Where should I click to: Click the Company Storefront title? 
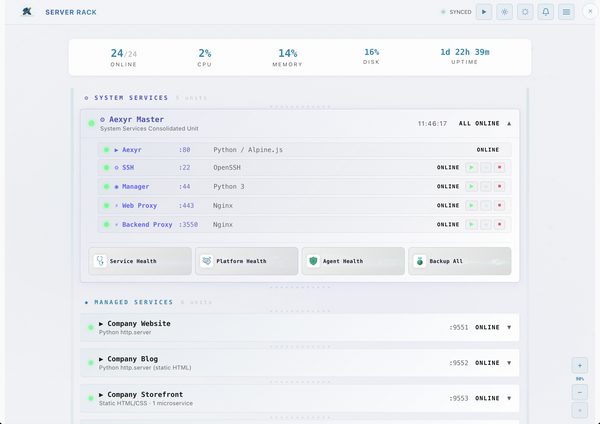[x=145, y=395]
